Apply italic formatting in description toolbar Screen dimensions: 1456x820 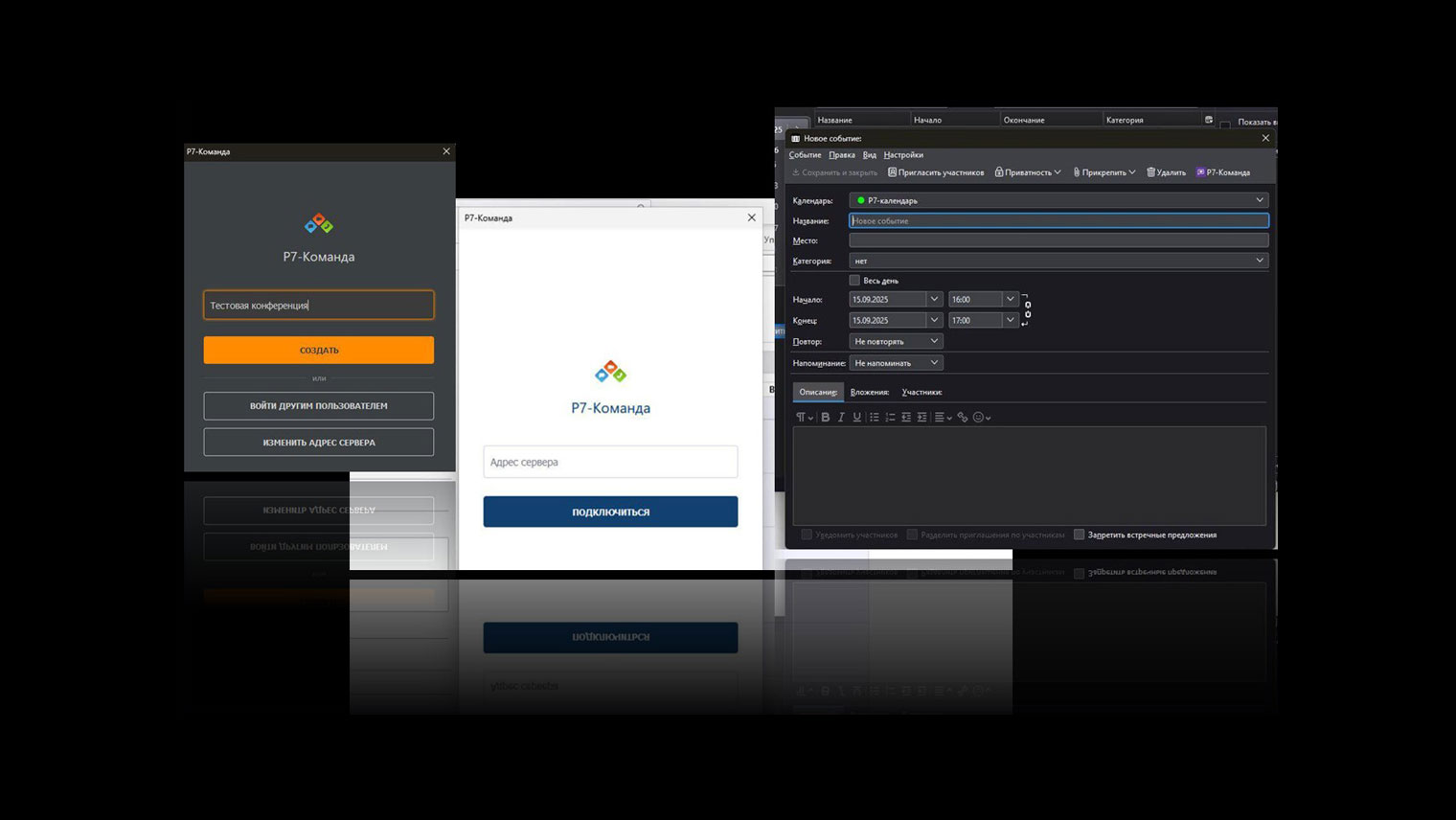[x=841, y=418]
